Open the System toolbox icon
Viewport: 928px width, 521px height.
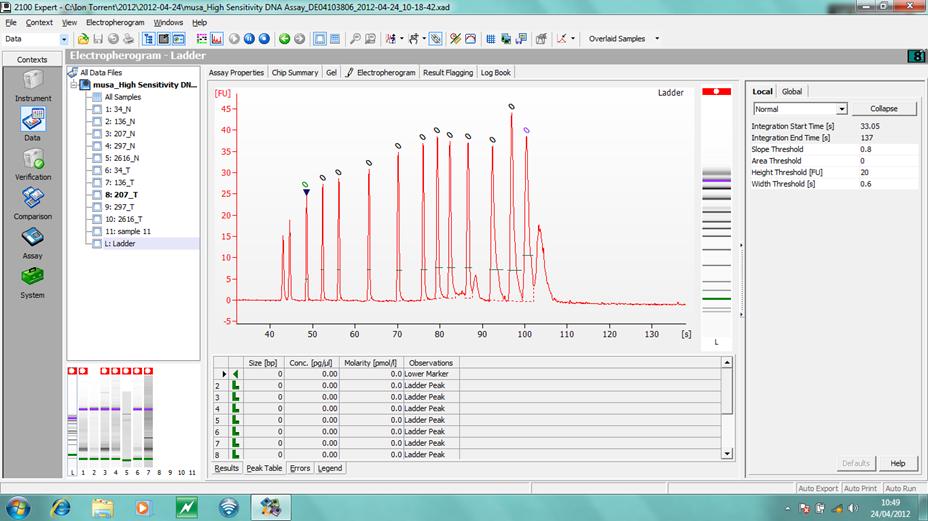33,277
